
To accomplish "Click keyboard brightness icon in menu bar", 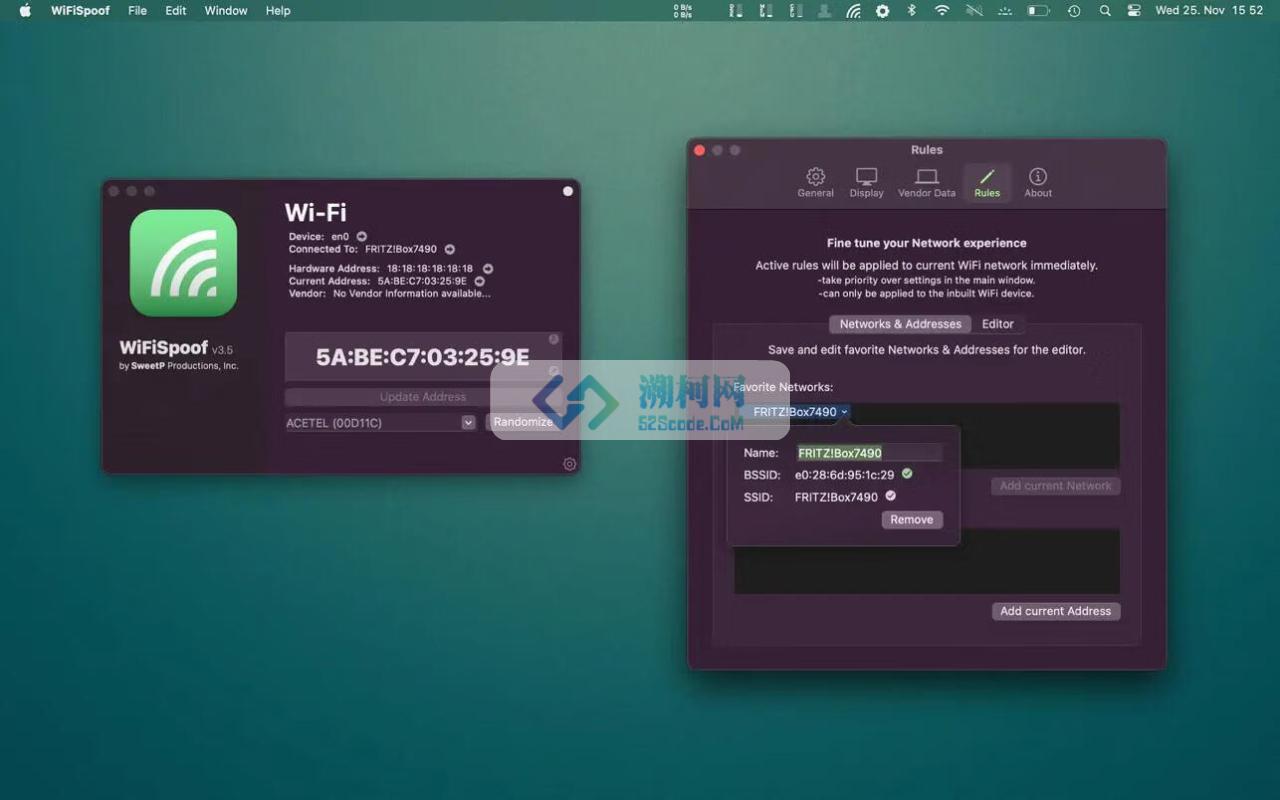I will point(1005,11).
